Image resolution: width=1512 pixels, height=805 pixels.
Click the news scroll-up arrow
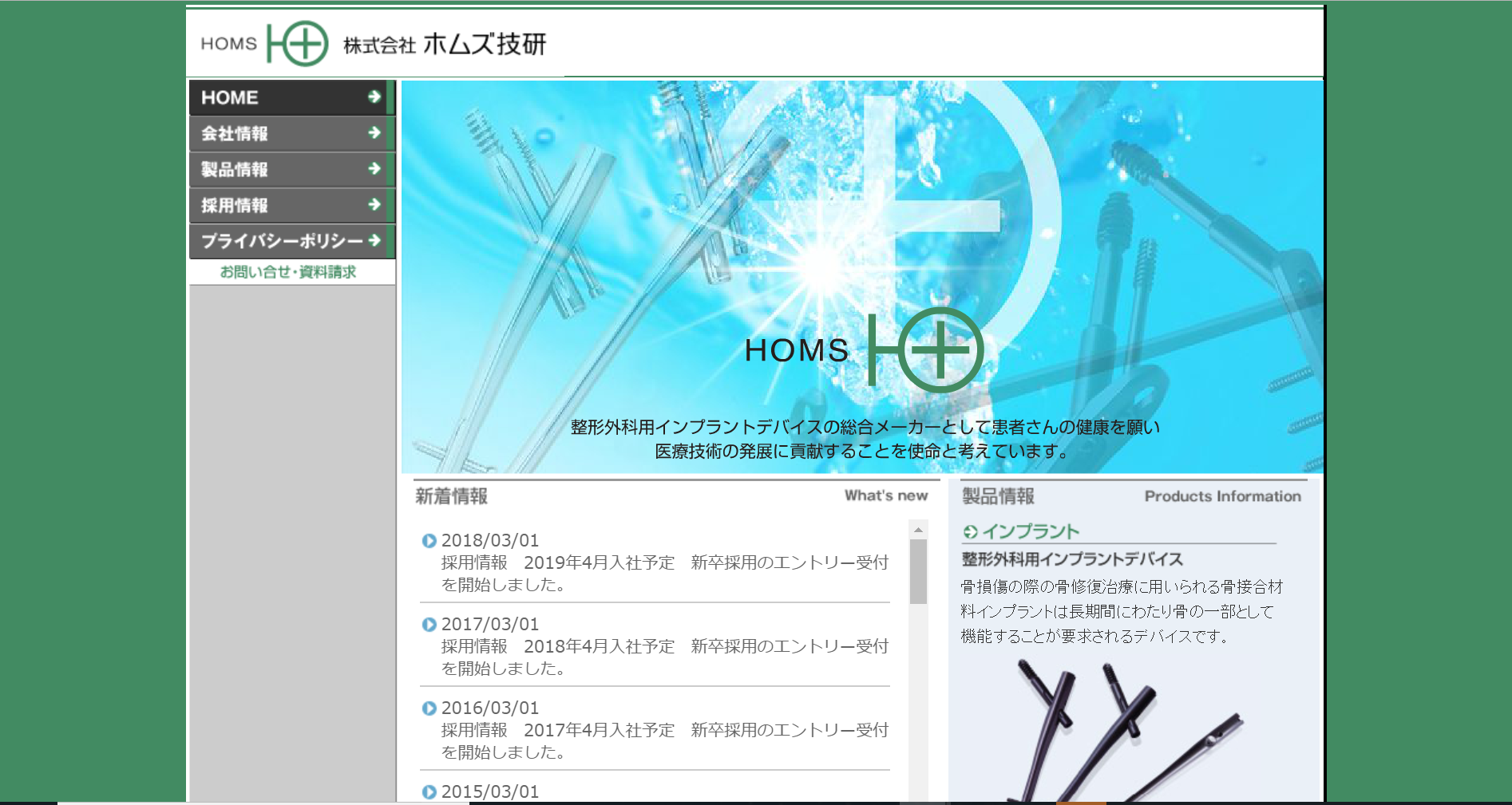coord(919,530)
